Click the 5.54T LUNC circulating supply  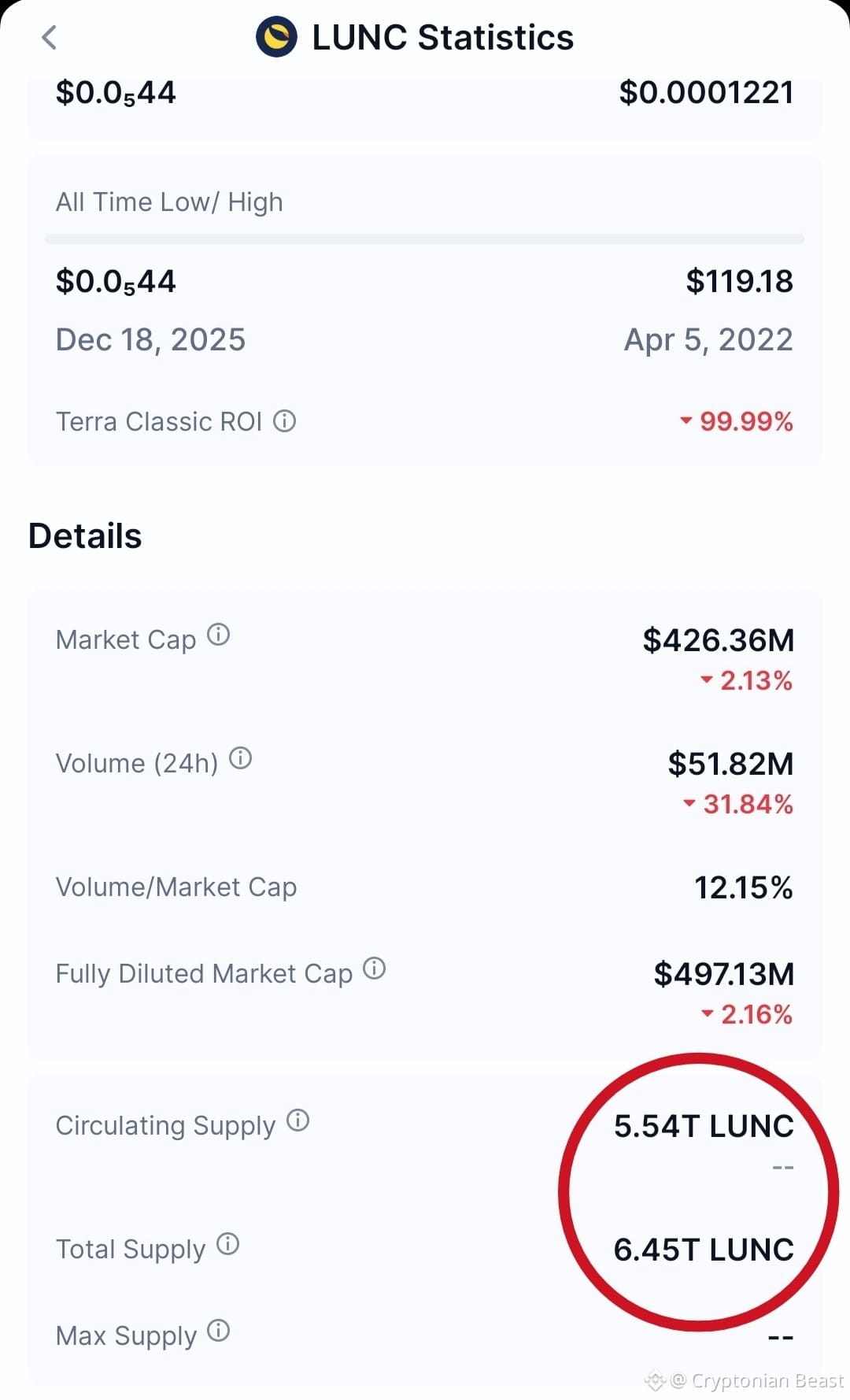704,1126
